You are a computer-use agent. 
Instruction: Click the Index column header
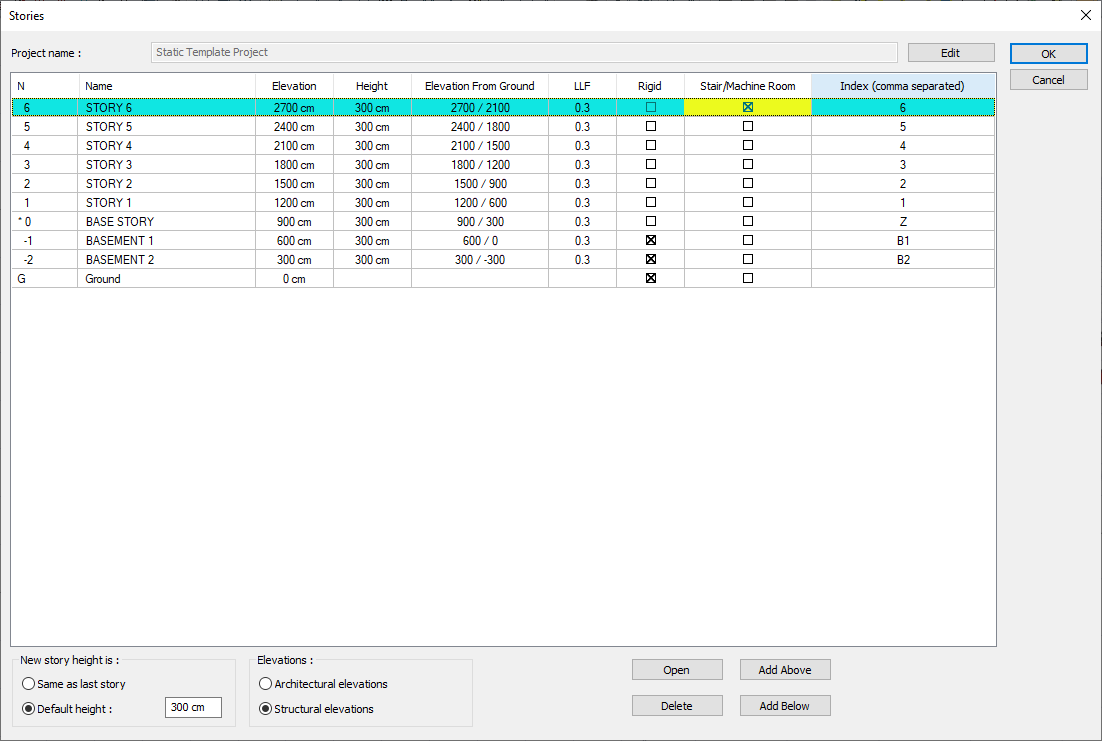tap(902, 86)
